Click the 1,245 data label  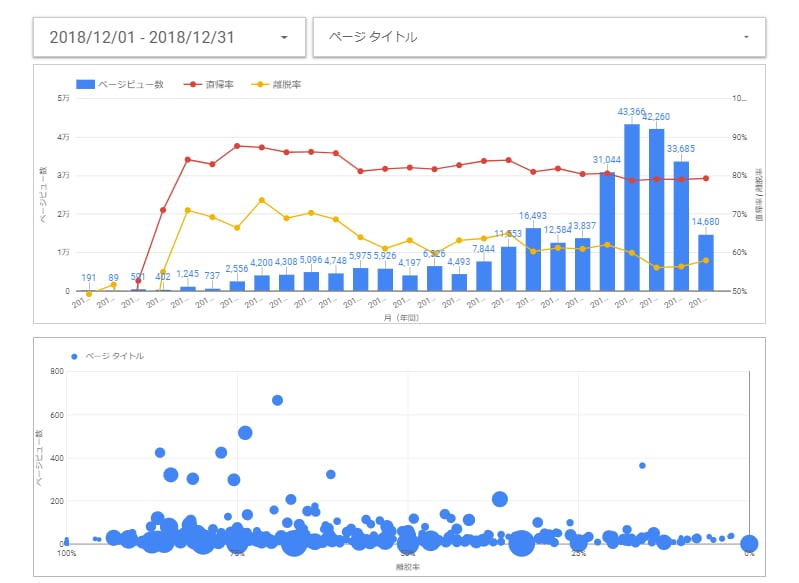[x=188, y=274]
